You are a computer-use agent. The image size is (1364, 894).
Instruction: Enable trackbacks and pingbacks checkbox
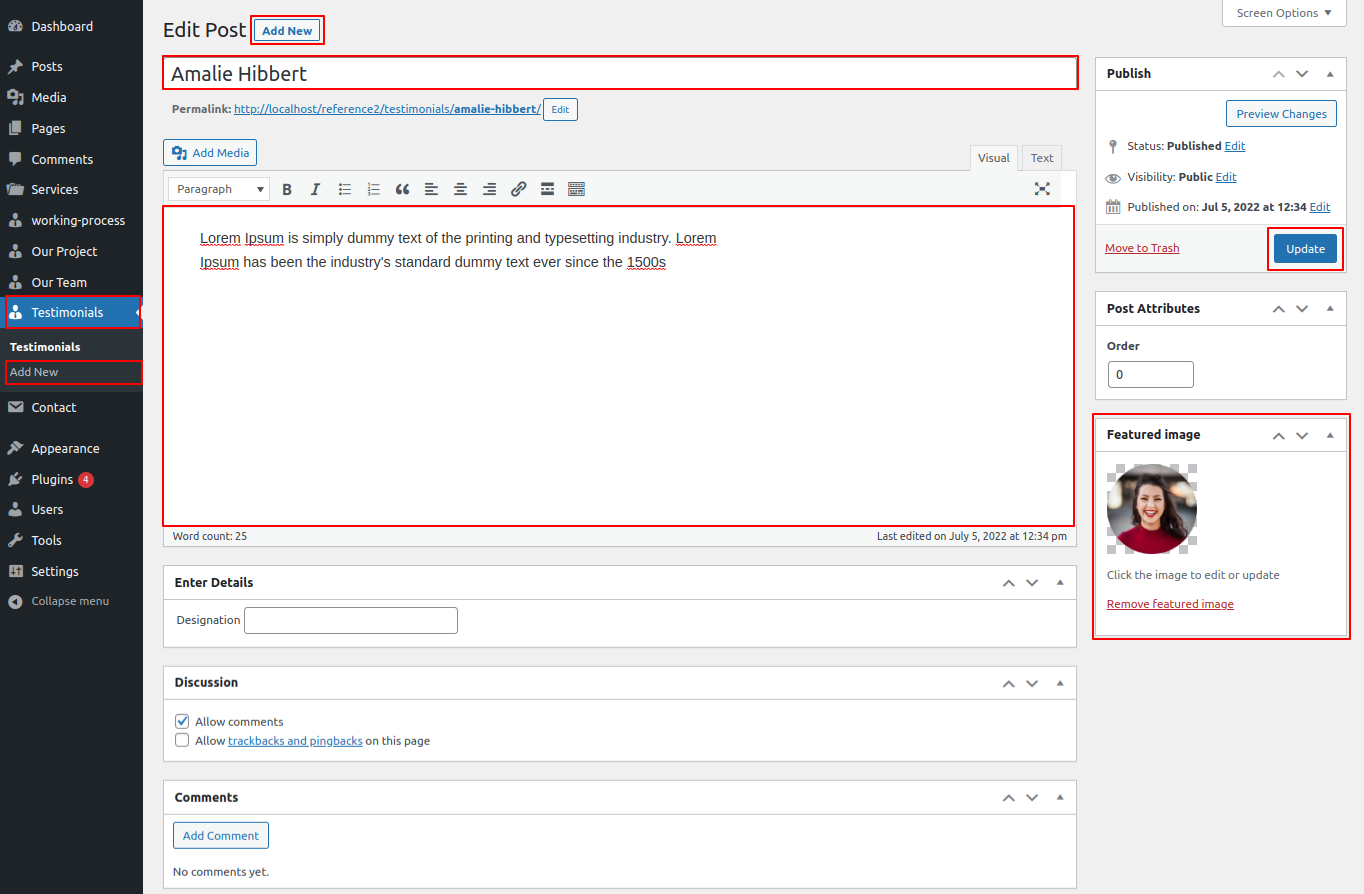pos(182,741)
